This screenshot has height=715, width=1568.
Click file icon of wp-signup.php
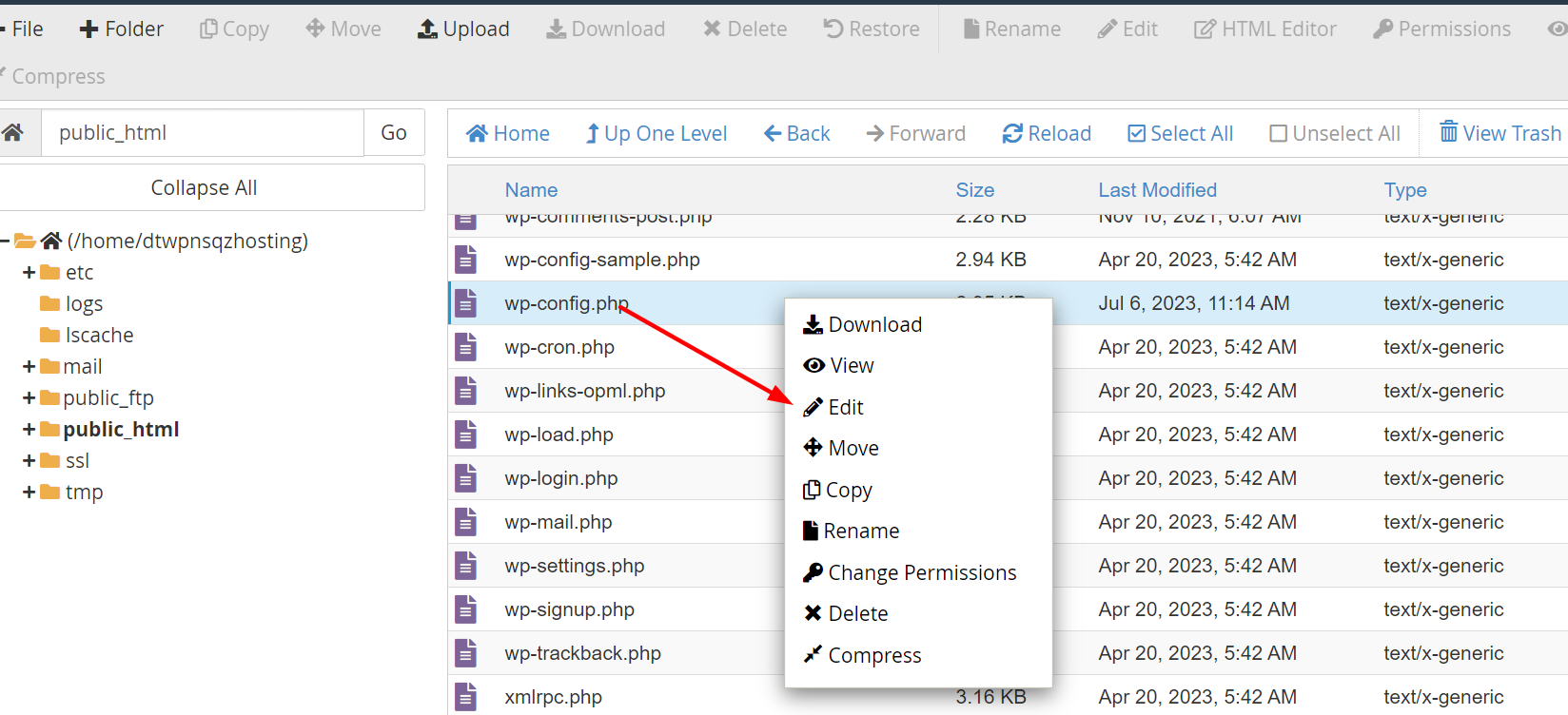click(x=465, y=609)
